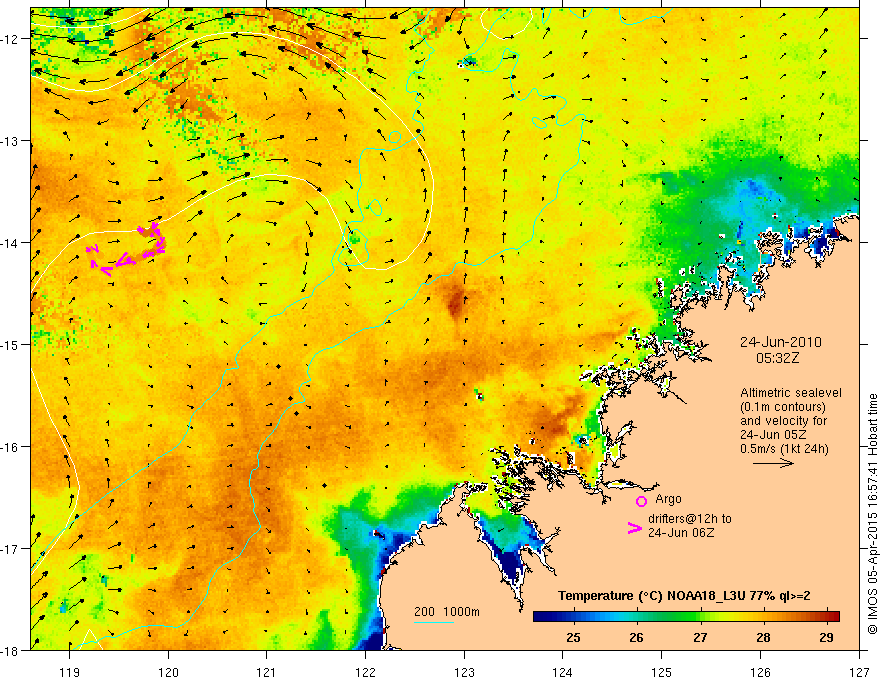Click the 'drifters@12h to' legend label

690,518
